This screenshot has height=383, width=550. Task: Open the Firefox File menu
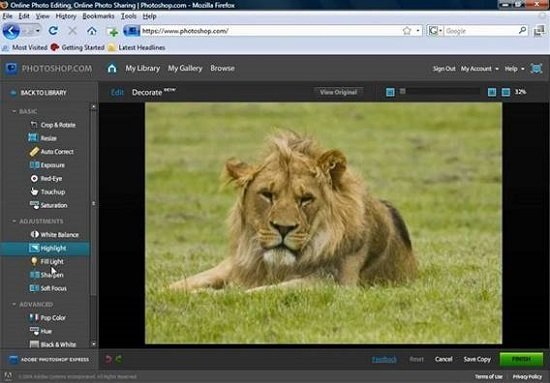tap(7, 16)
